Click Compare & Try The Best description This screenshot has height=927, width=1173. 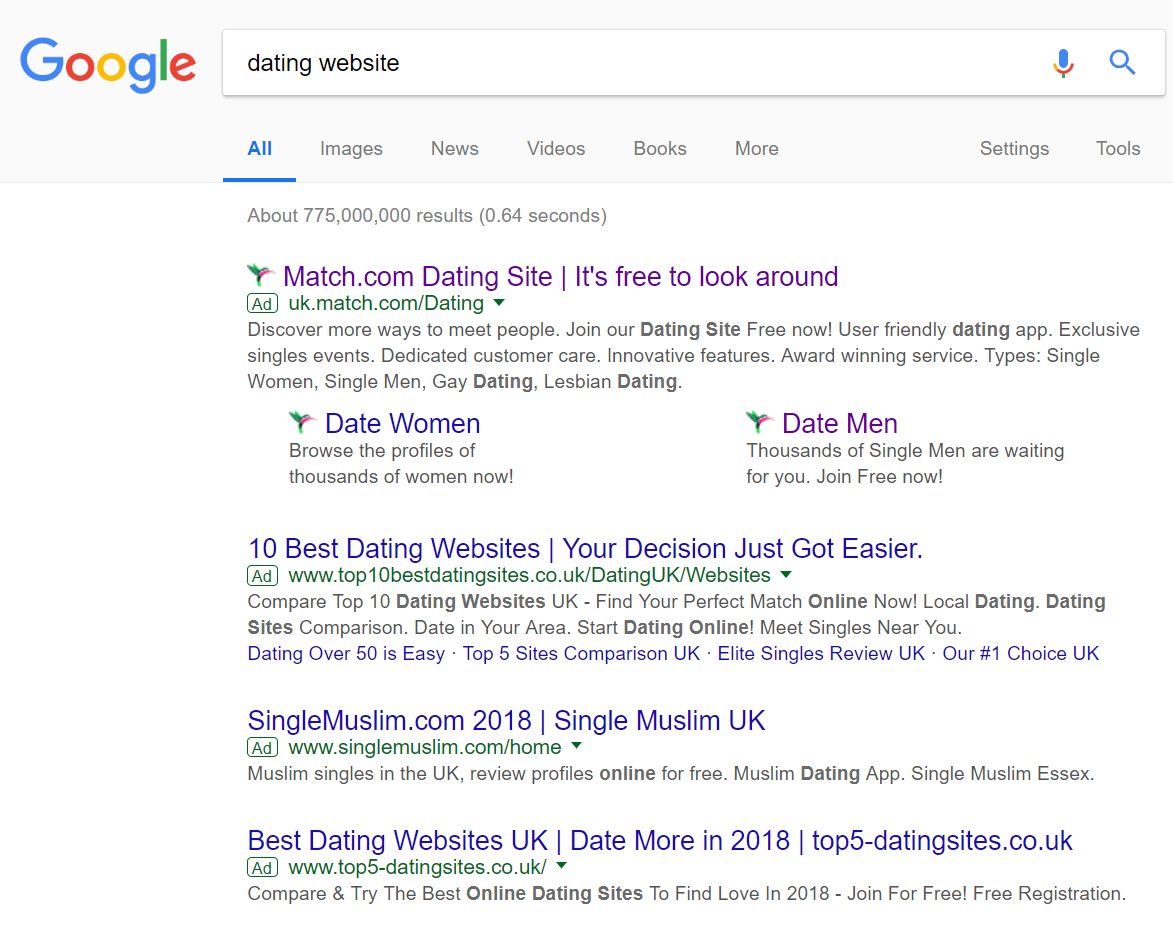point(687,893)
